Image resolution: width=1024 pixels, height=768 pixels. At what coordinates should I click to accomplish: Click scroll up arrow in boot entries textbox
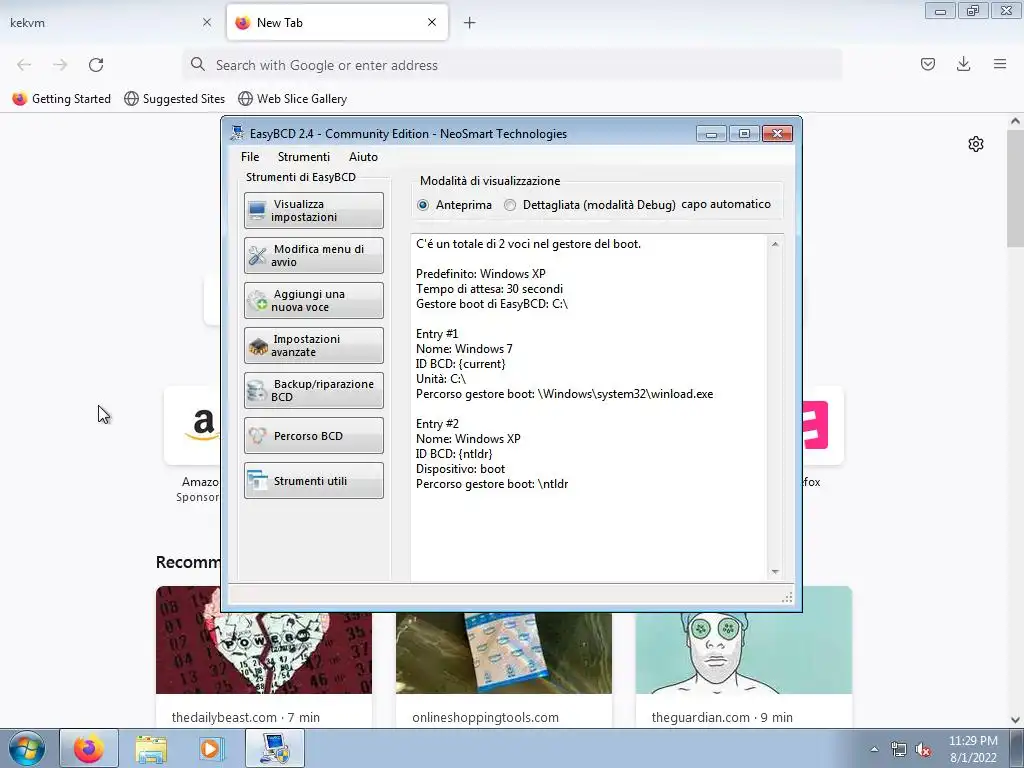[775, 244]
